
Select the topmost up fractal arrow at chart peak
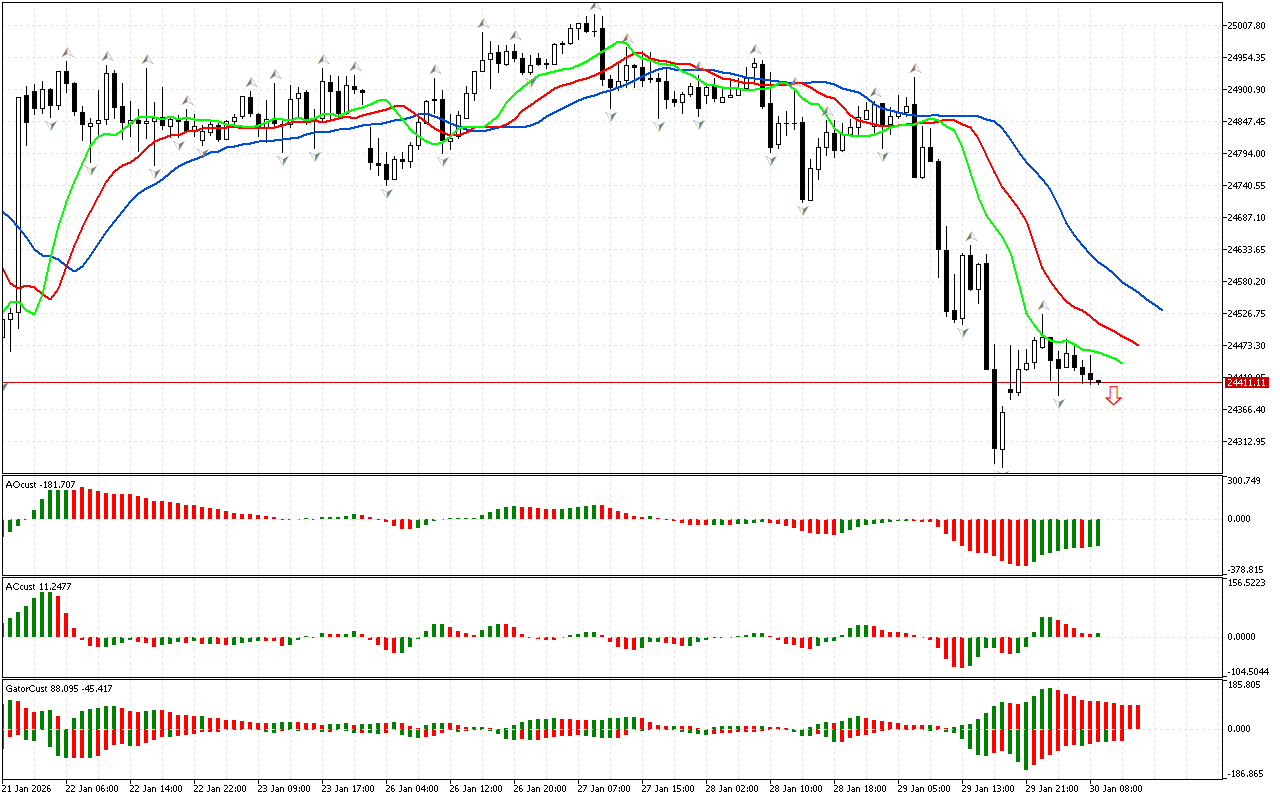[595, 7]
